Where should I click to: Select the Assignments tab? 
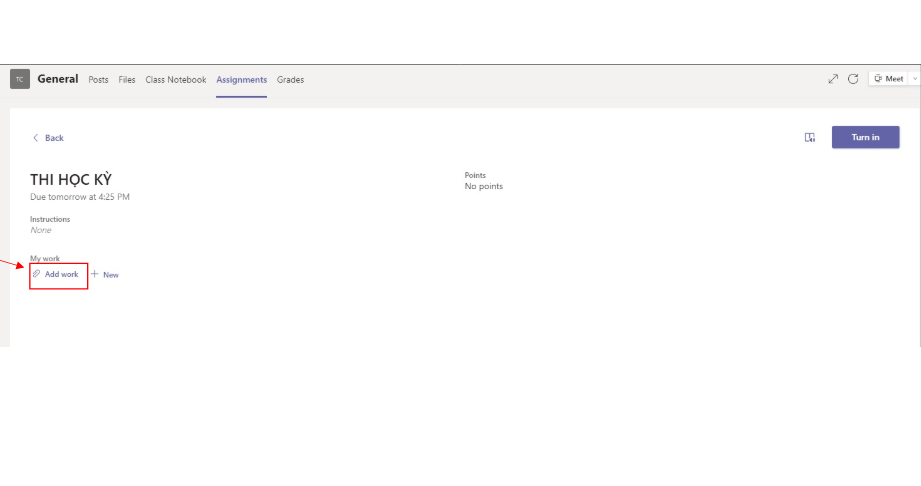tap(241, 79)
